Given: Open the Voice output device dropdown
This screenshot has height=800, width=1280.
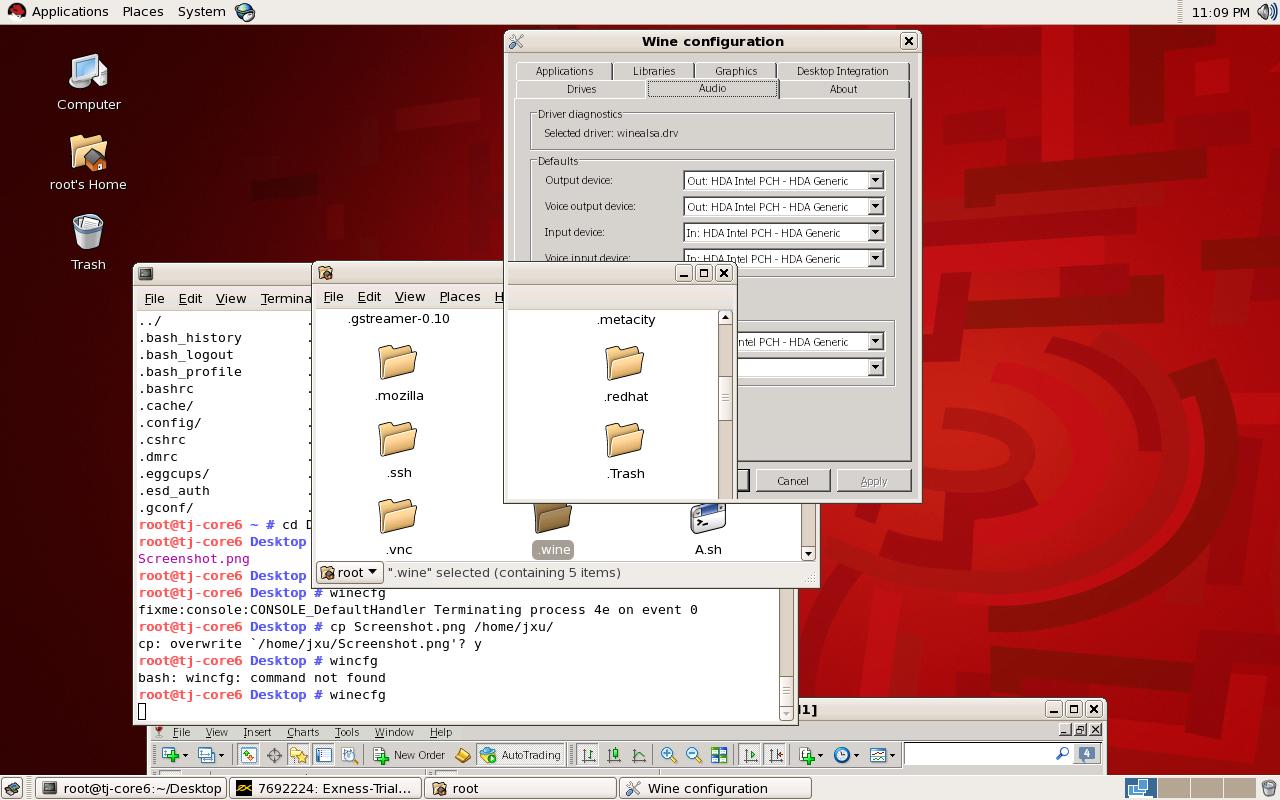Looking at the screenshot, I should [x=875, y=207].
